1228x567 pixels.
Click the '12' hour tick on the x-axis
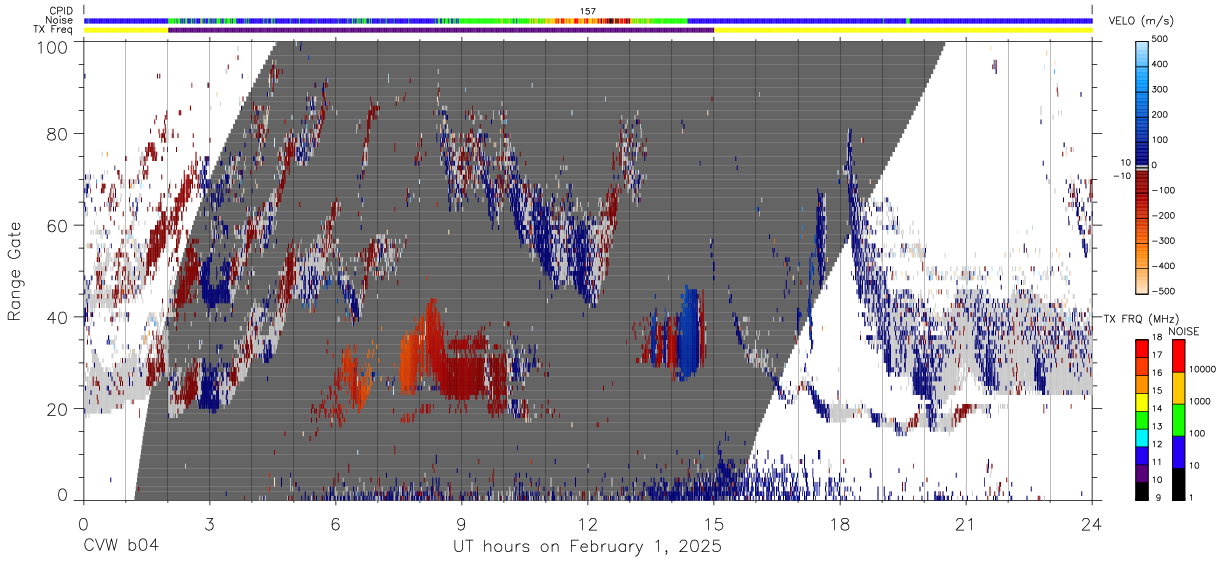pyautogui.click(x=588, y=524)
